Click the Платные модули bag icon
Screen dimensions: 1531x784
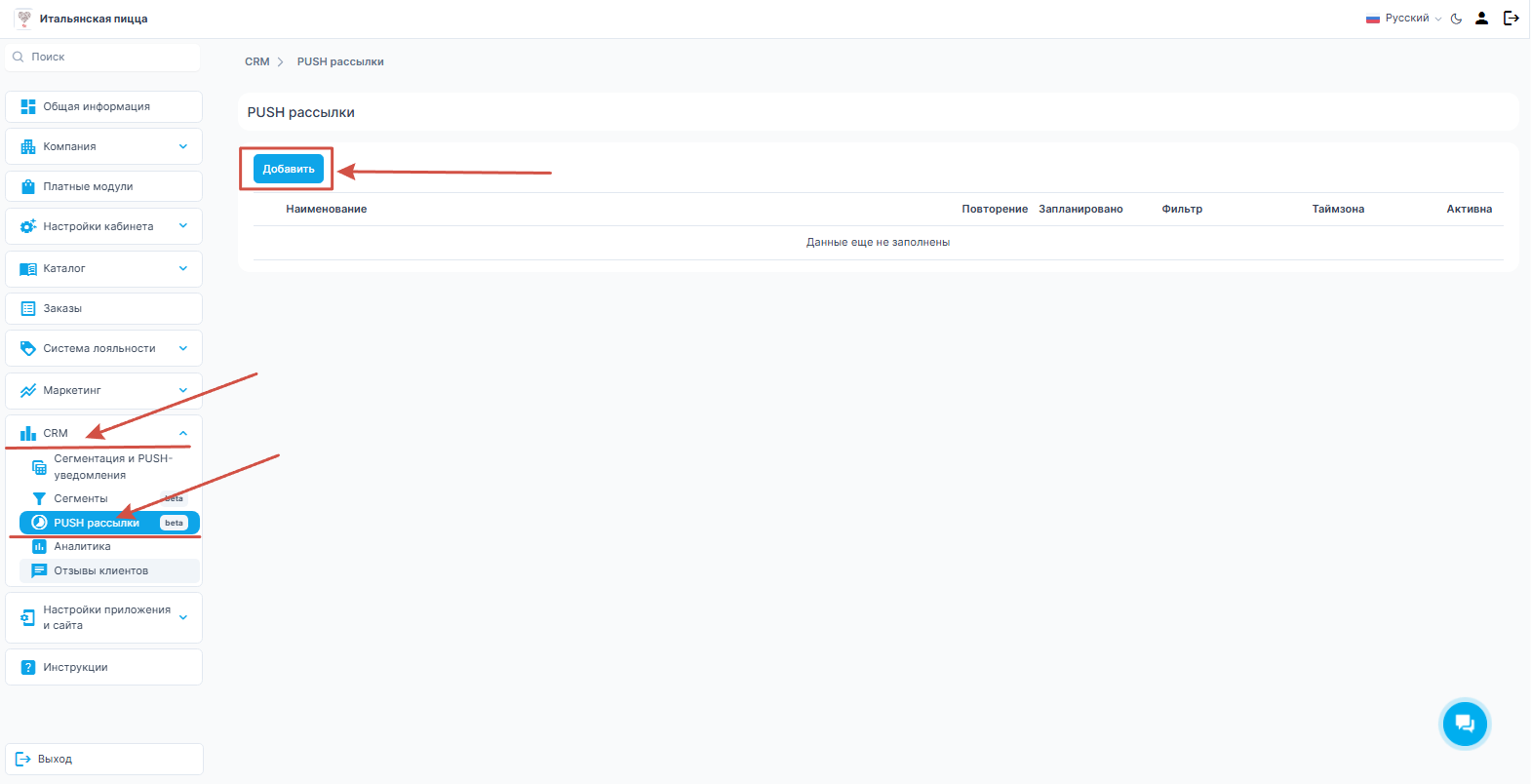pyautogui.click(x=28, y=186)
